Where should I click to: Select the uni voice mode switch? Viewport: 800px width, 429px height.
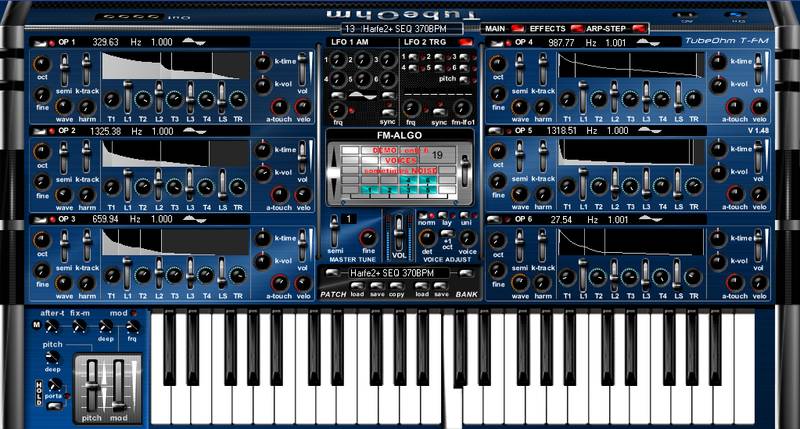[x=465, y=216]
